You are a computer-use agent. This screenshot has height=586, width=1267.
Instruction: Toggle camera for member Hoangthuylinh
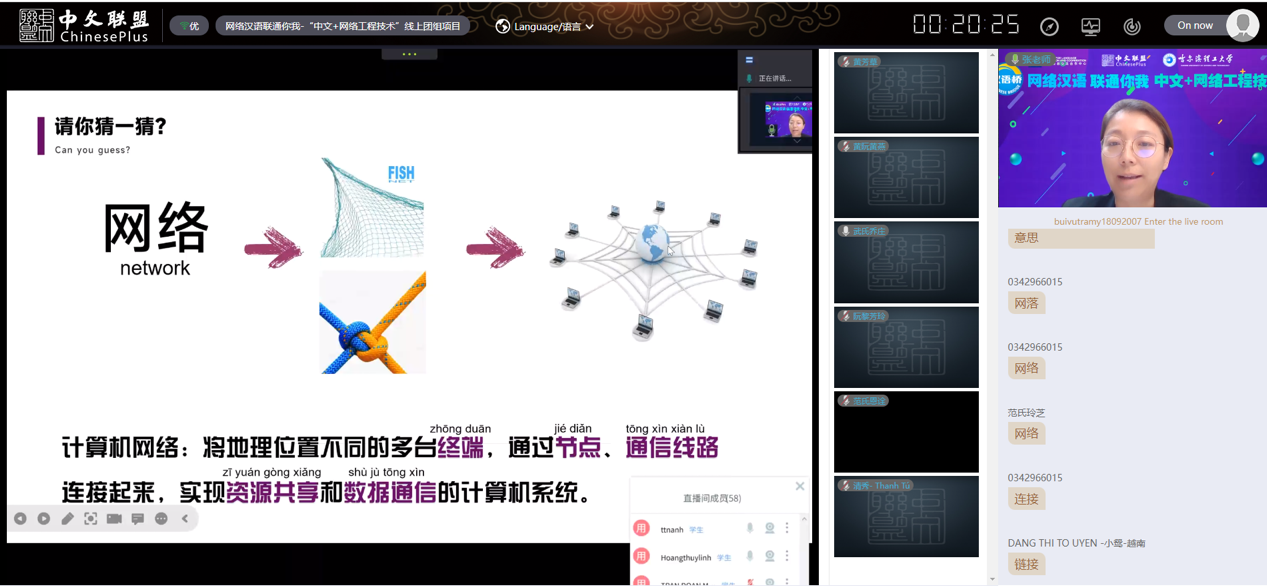[x=769, y=556]
